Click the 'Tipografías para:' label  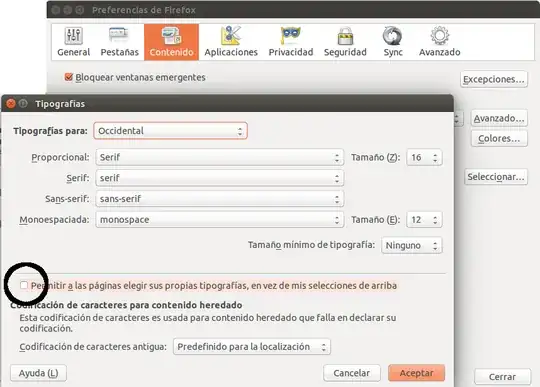pos(50,131)
